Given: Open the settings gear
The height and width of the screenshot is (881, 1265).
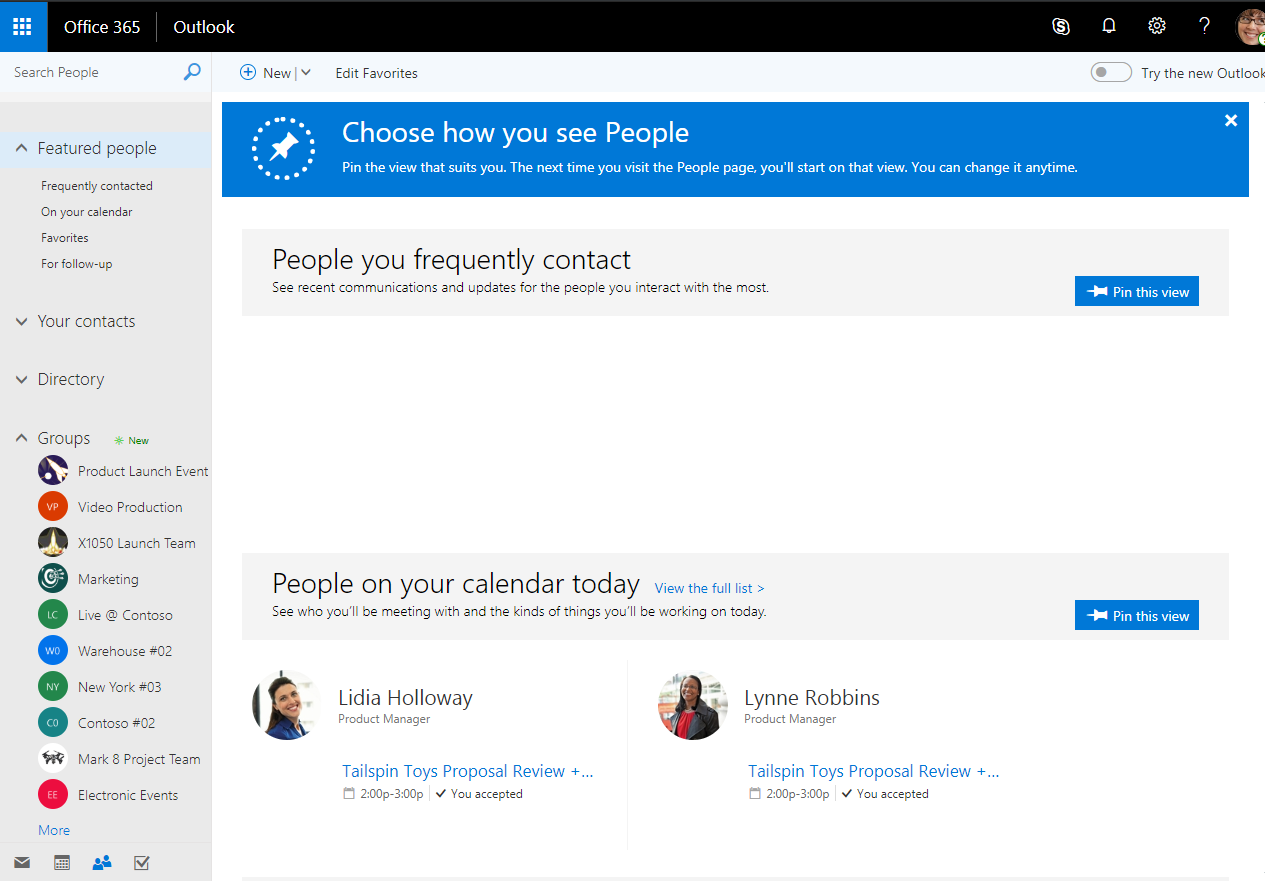Looking at the screenshot, I should (1157, 27).
